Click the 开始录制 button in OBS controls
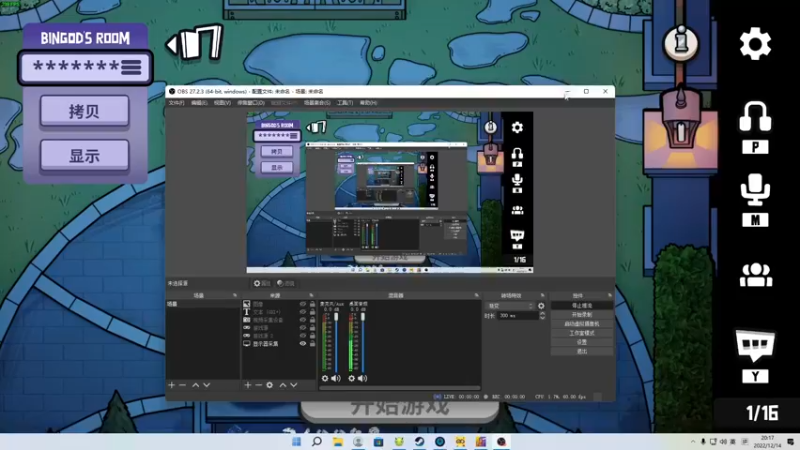Screen dimensions: 800x450 (x=582, y=315)
